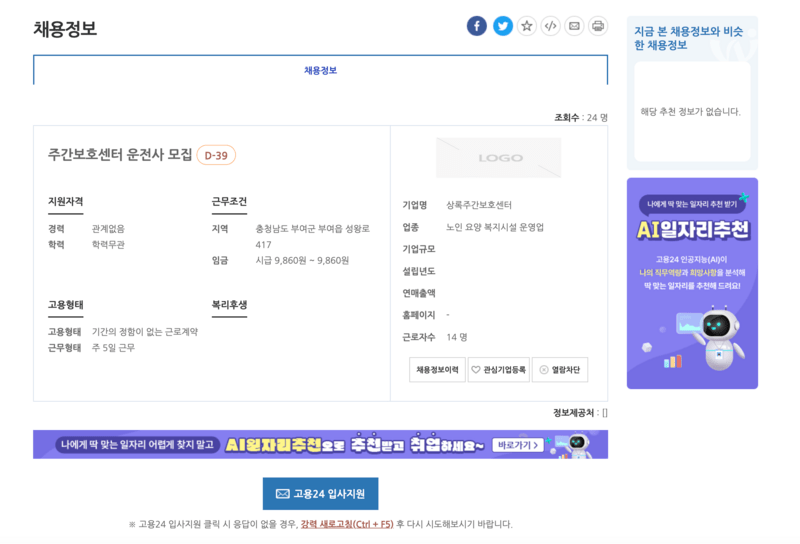The width and height of the screenshot is (800, 544).
Task: Select education value 학력무관
Action: tap(108, 244)
